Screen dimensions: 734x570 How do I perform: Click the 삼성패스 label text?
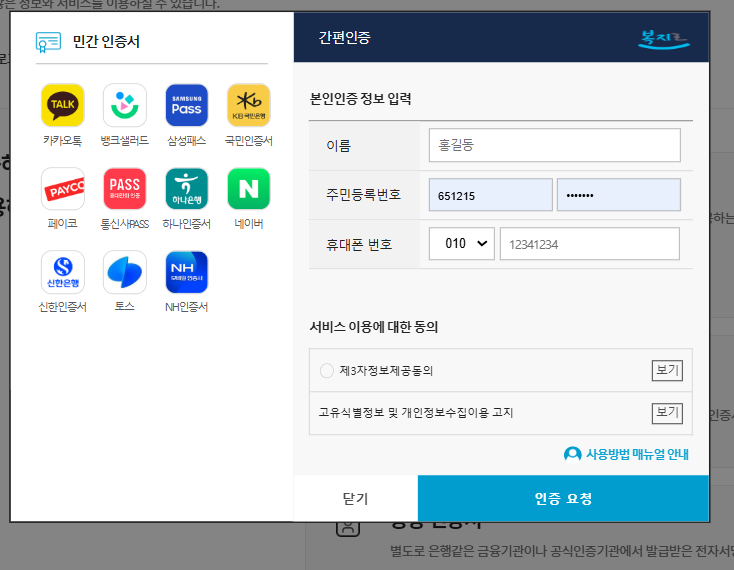(x=187, y=140)
